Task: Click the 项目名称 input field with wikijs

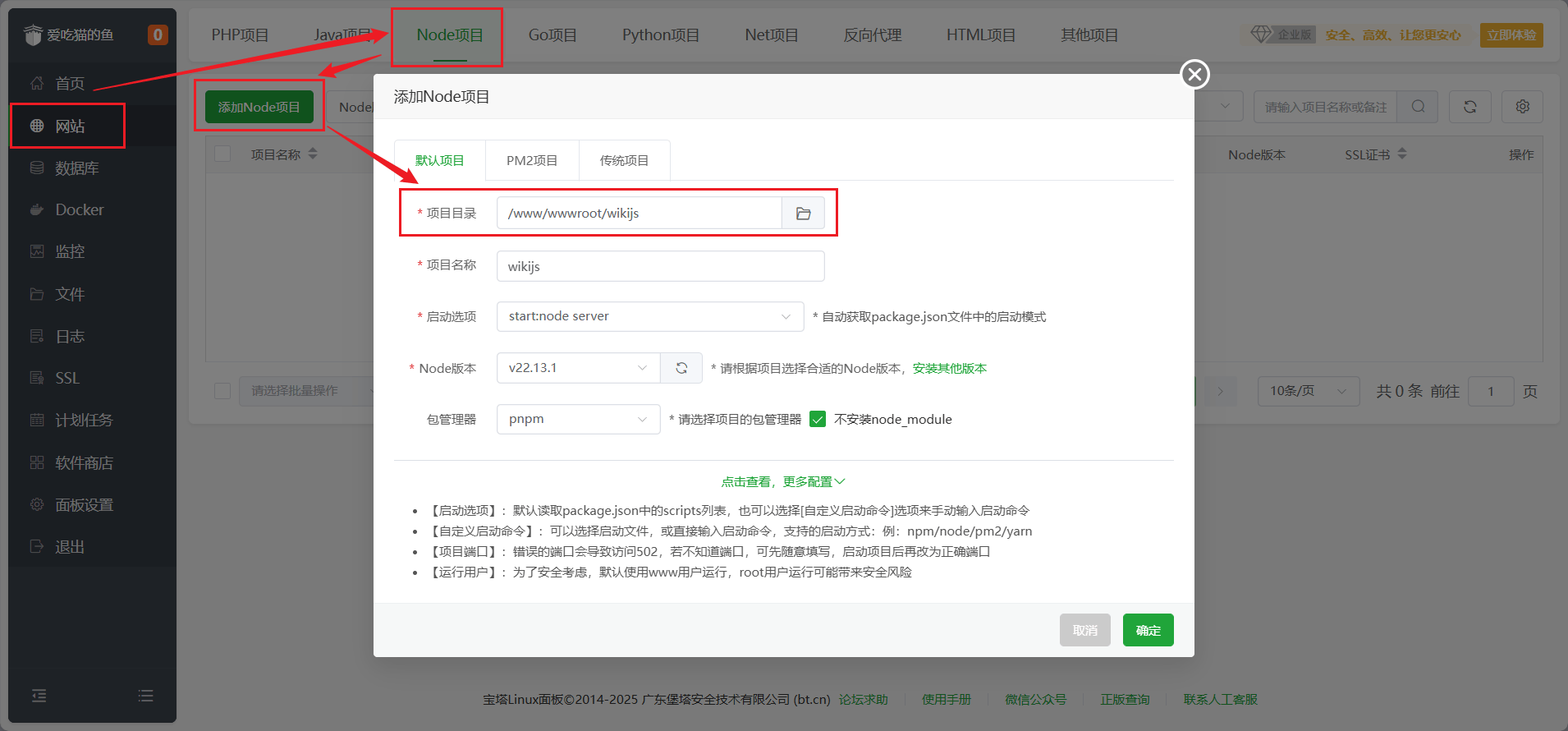Action: click(660, 266)
